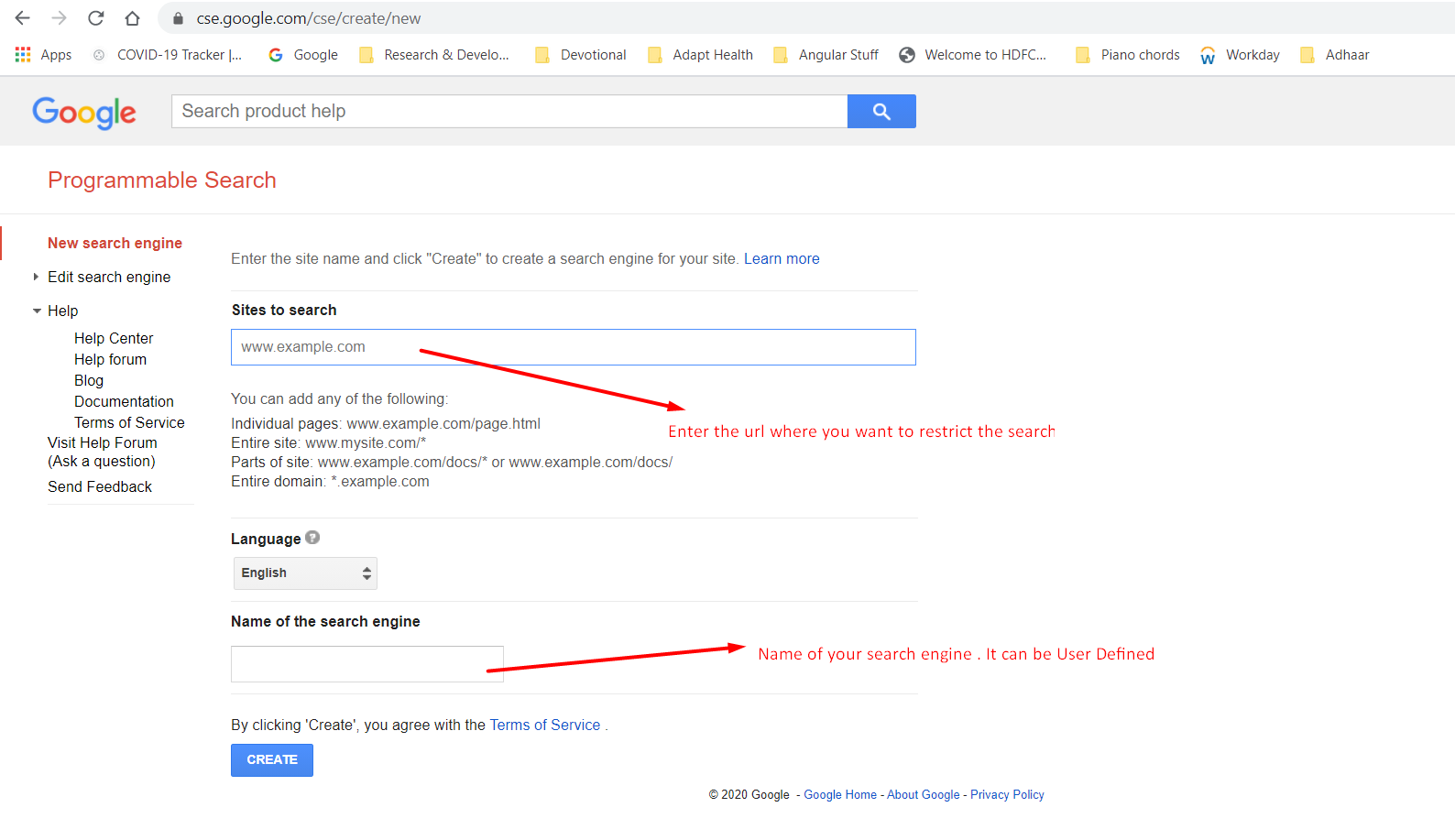Collapse the Help section triangle
Screen dimensions: 1455x840
point(37,311)
